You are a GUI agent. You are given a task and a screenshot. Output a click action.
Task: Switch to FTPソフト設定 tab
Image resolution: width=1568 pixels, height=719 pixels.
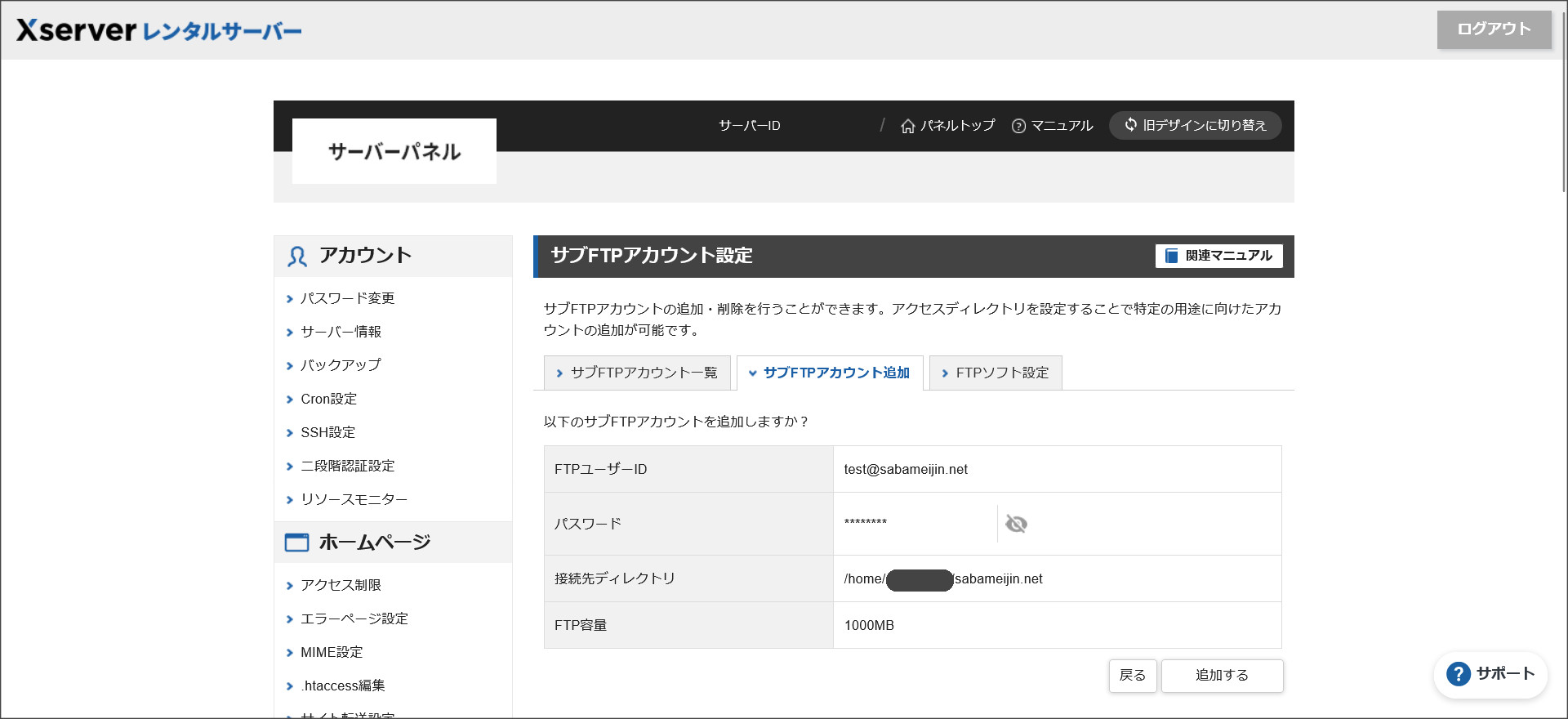point(996,373)
